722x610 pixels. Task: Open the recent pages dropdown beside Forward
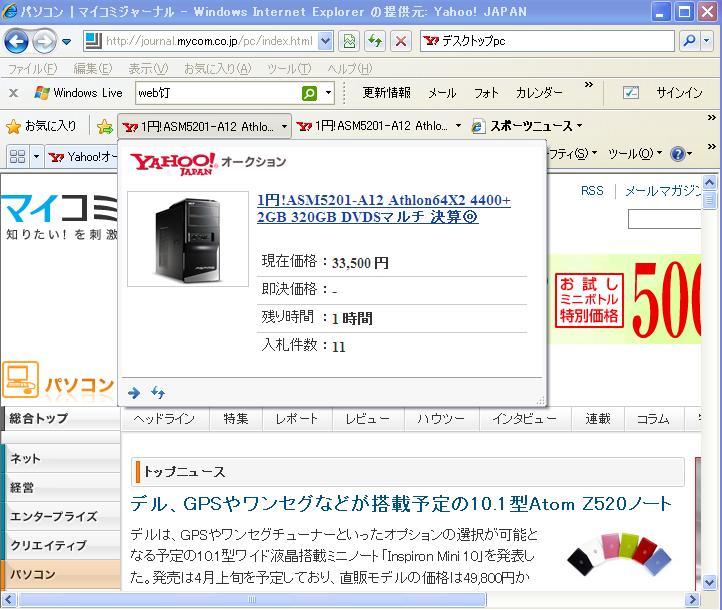66,41
